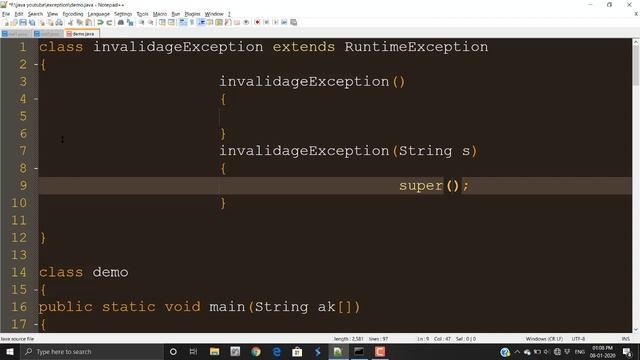Toggle INS insert mode in status bar
640x360 pixels.
point(625,339)
